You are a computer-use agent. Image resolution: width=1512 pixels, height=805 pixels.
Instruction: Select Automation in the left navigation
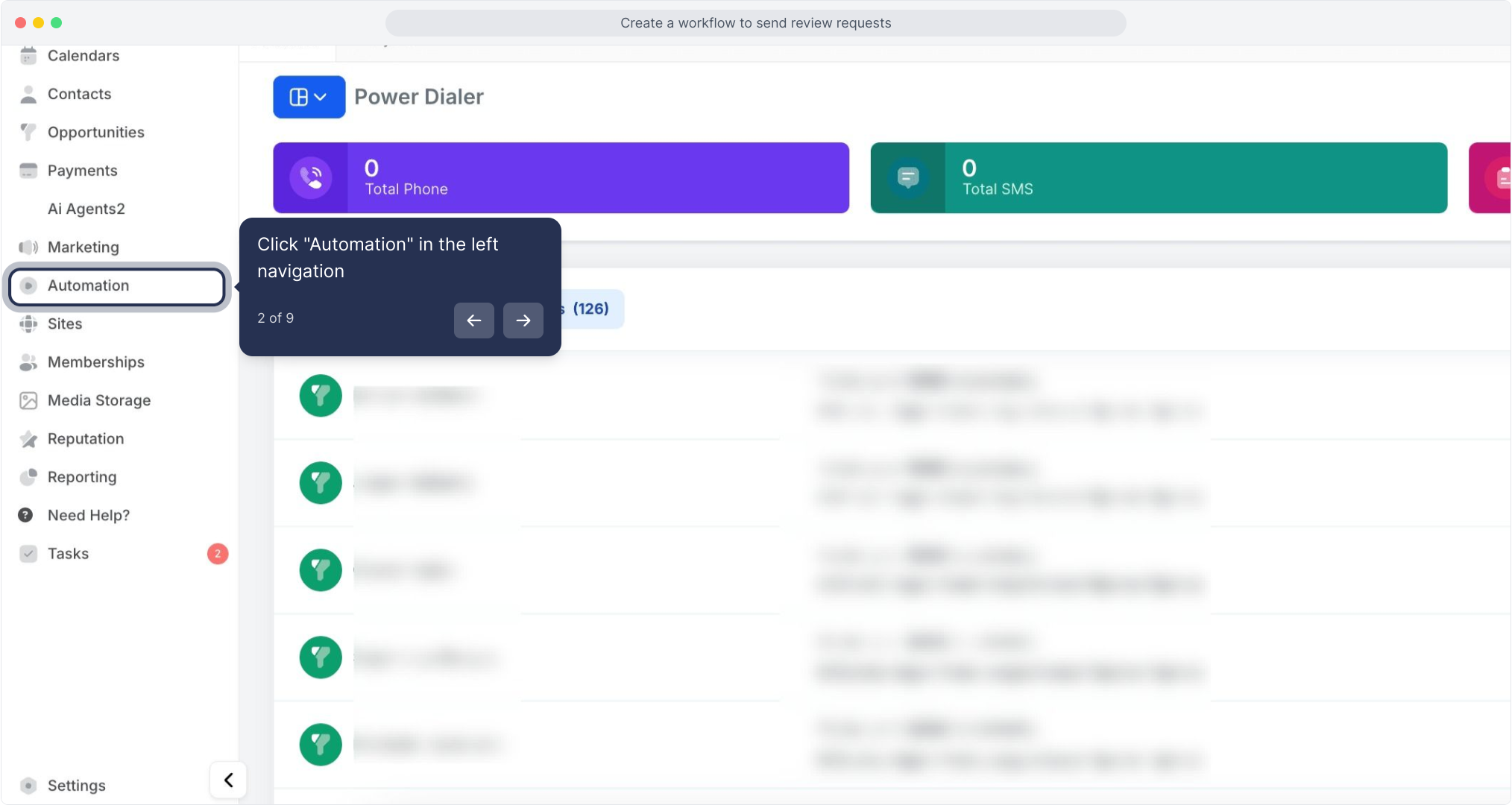[x=88, y=285]
